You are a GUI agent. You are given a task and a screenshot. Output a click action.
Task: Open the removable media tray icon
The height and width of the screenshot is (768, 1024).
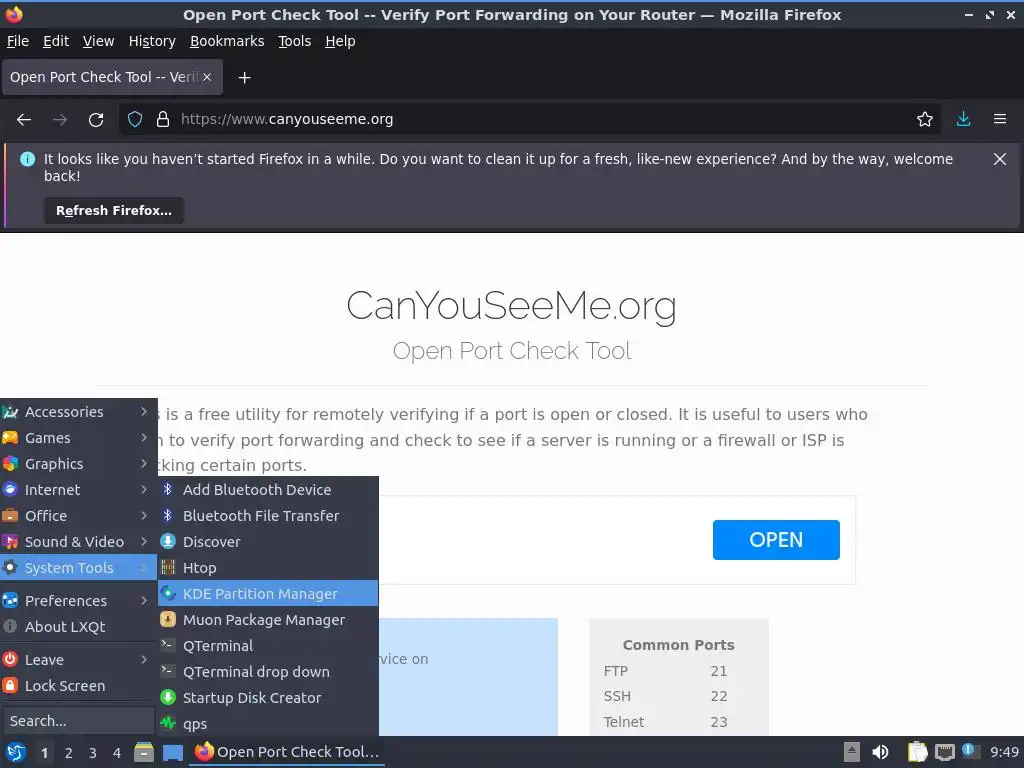pyautogui.click(x=852, y=752)
